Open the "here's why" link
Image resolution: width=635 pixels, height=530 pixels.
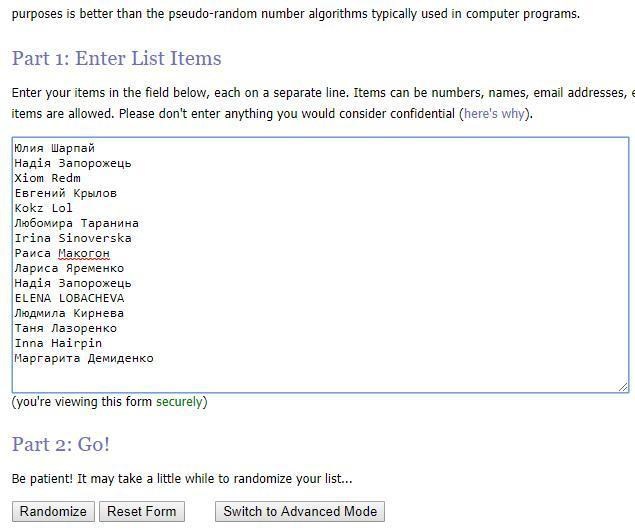[x=494, y=114]
